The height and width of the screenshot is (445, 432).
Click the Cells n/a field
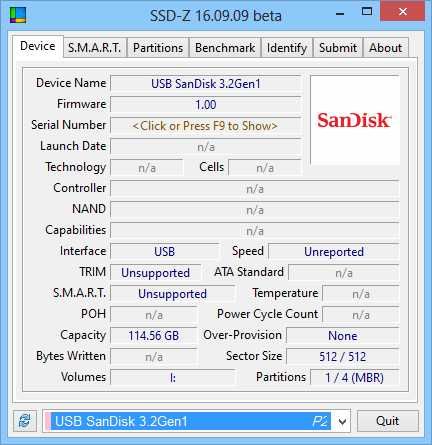(x=265, y=168)
